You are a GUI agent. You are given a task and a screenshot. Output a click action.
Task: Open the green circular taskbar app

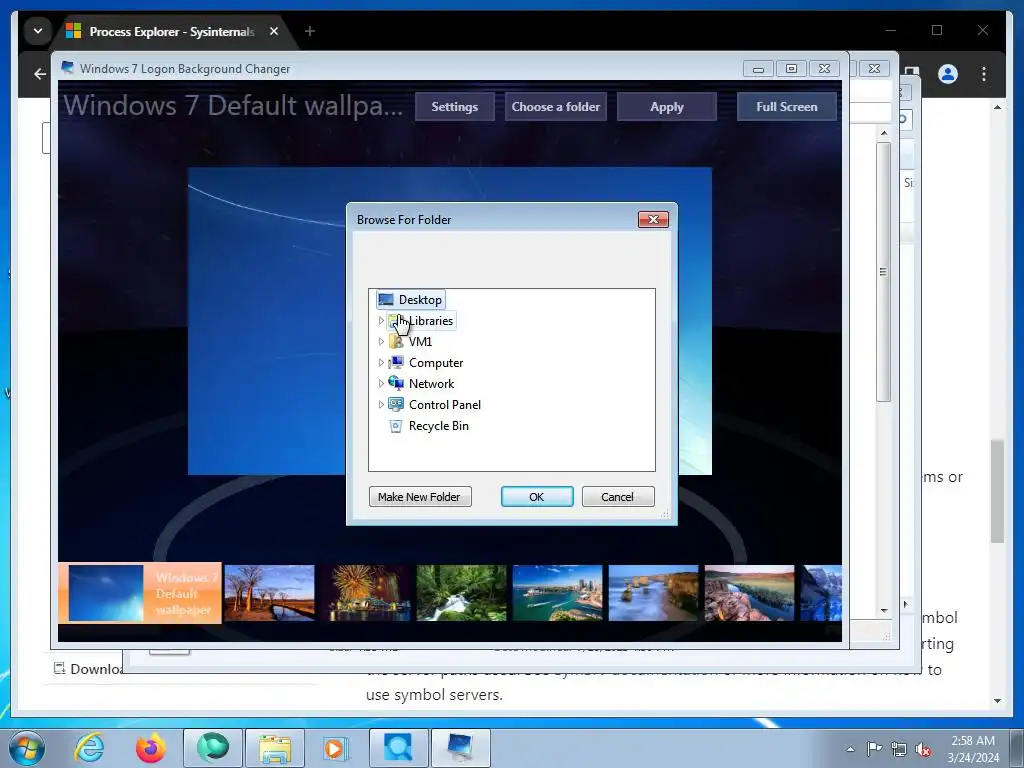213,748
